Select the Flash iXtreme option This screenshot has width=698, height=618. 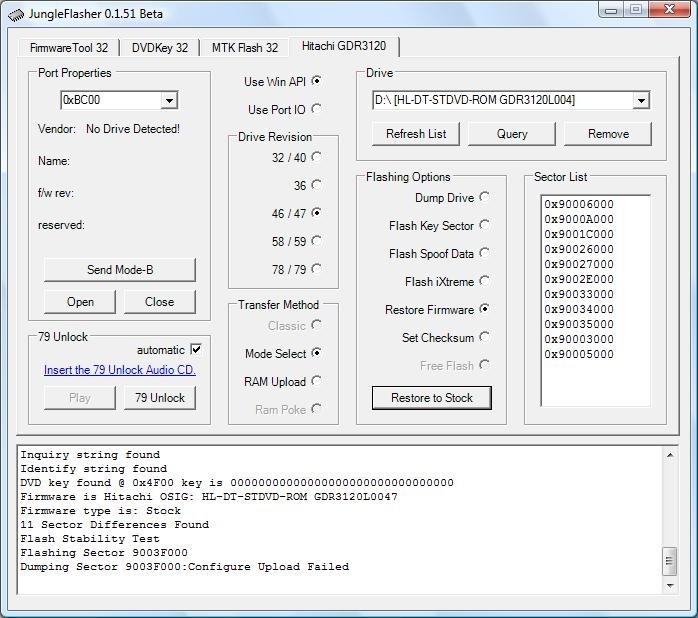pyautogui.click(x=485, y=281)
